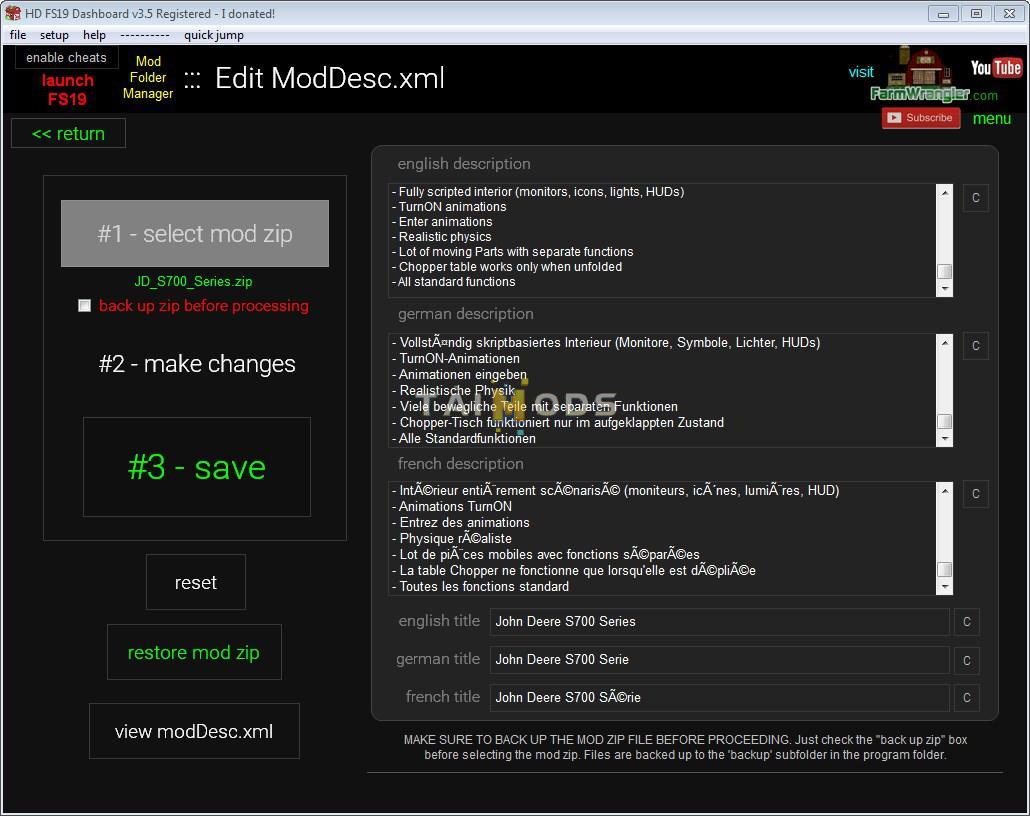Image resolution: width=1030 pixels, height=816 pixels.
Task: Click the 'Realistic physics' line
Action: [441, 237]
